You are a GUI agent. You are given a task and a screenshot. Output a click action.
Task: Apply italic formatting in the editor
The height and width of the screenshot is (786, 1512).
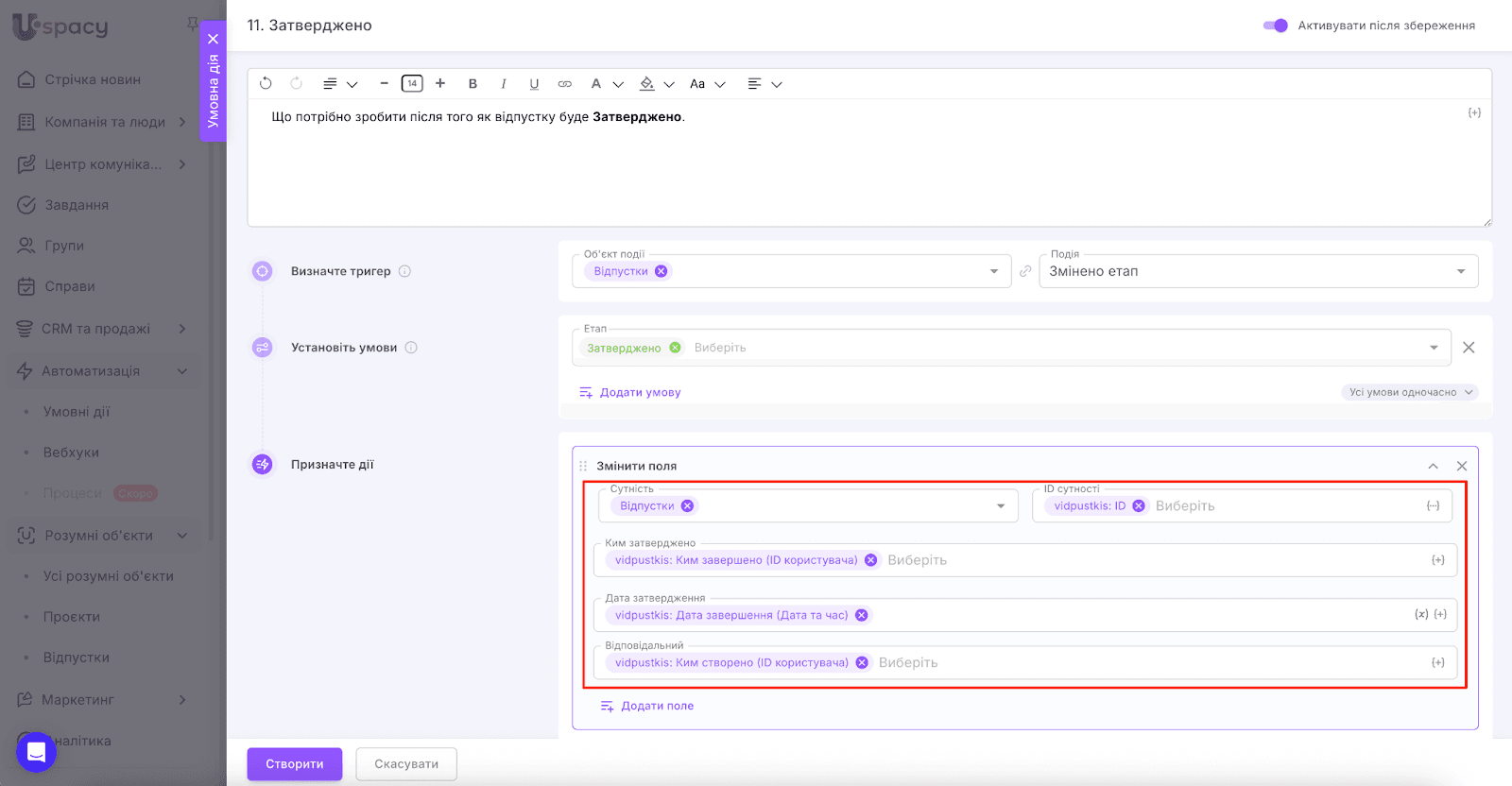pos(504,84)
